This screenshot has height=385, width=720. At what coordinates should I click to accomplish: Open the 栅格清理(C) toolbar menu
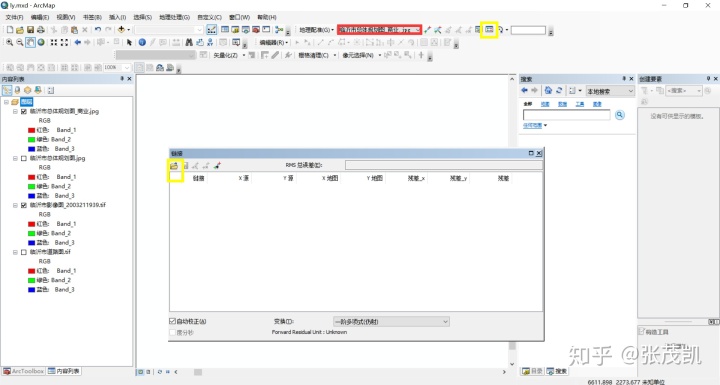[317, 55]
